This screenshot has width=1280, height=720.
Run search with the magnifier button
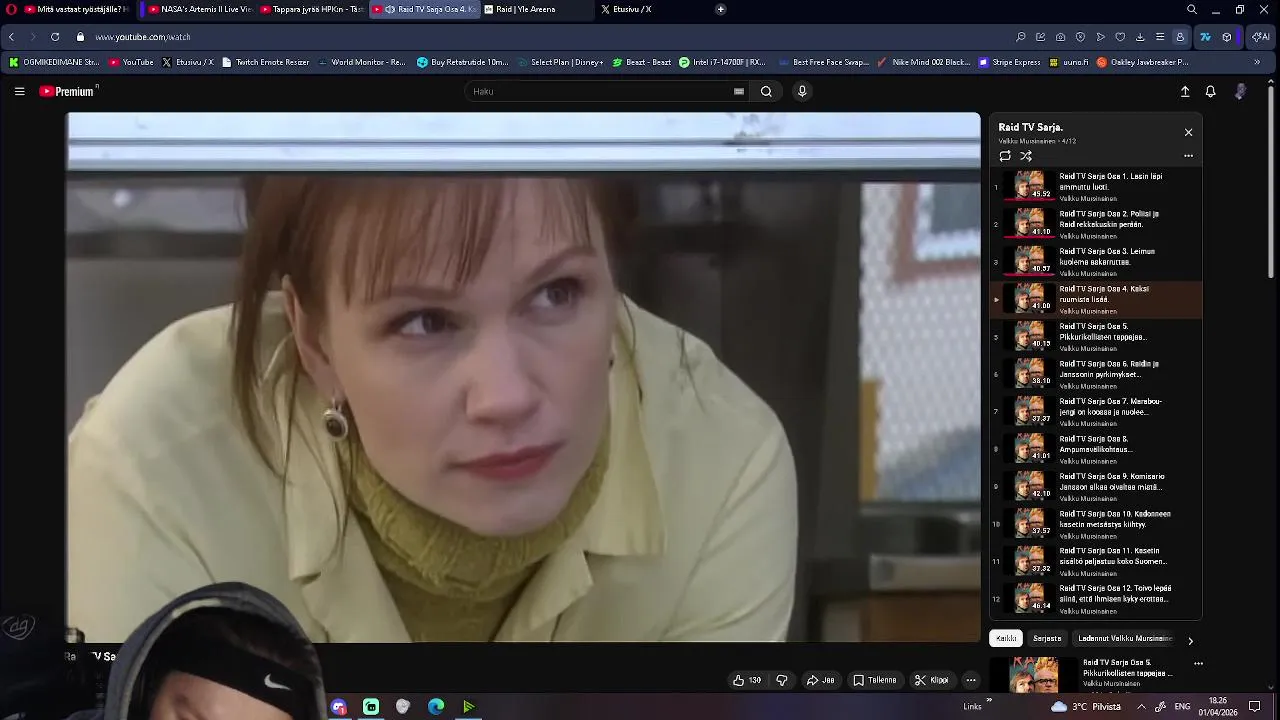pyautogui.click(x=766, y=91)
